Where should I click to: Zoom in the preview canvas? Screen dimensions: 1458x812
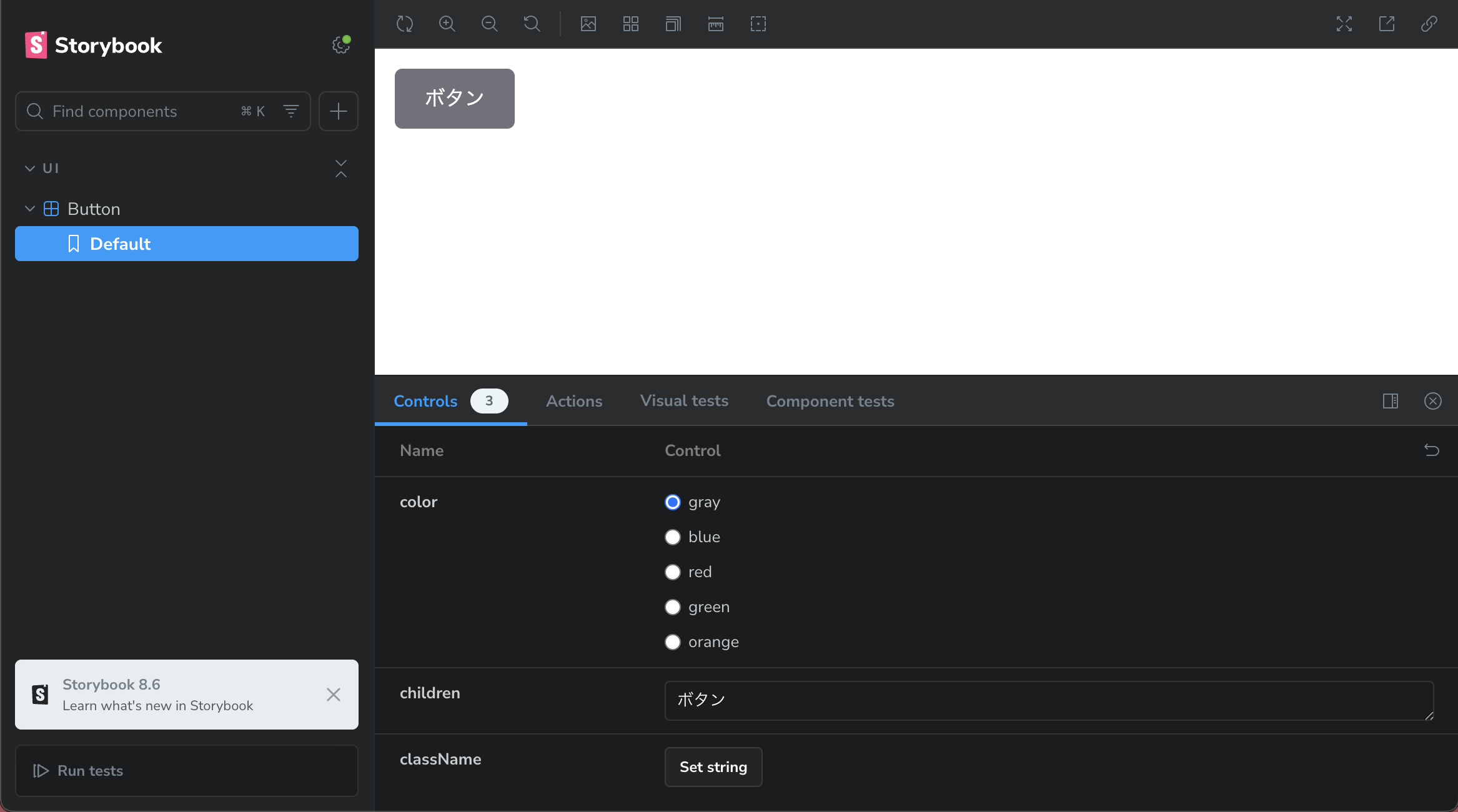pos(447,24)
